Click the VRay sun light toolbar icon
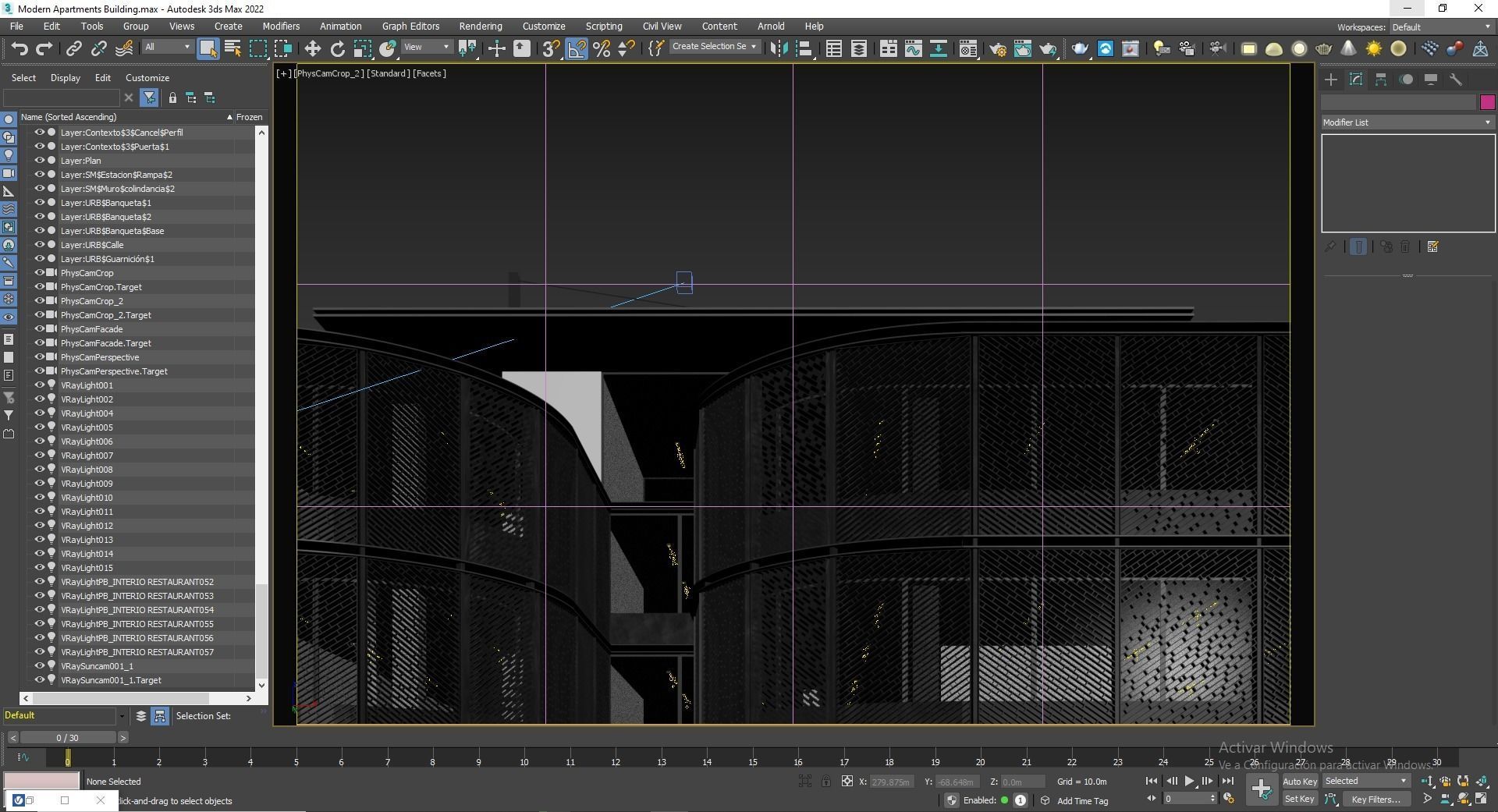The width and height of the screenshot is (1498, 812). pos(1374,48)
